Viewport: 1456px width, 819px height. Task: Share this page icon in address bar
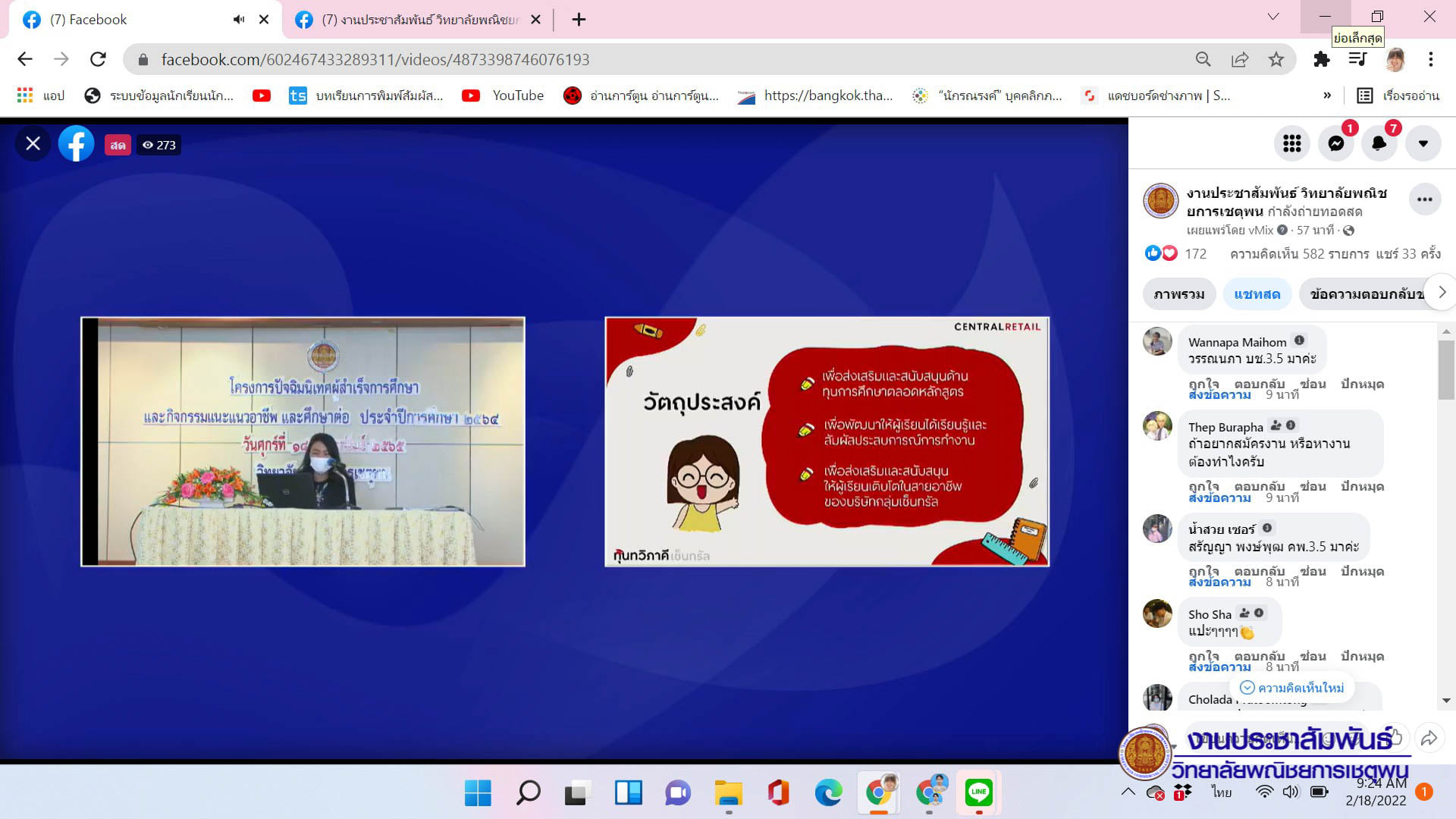pos(1240,59)
